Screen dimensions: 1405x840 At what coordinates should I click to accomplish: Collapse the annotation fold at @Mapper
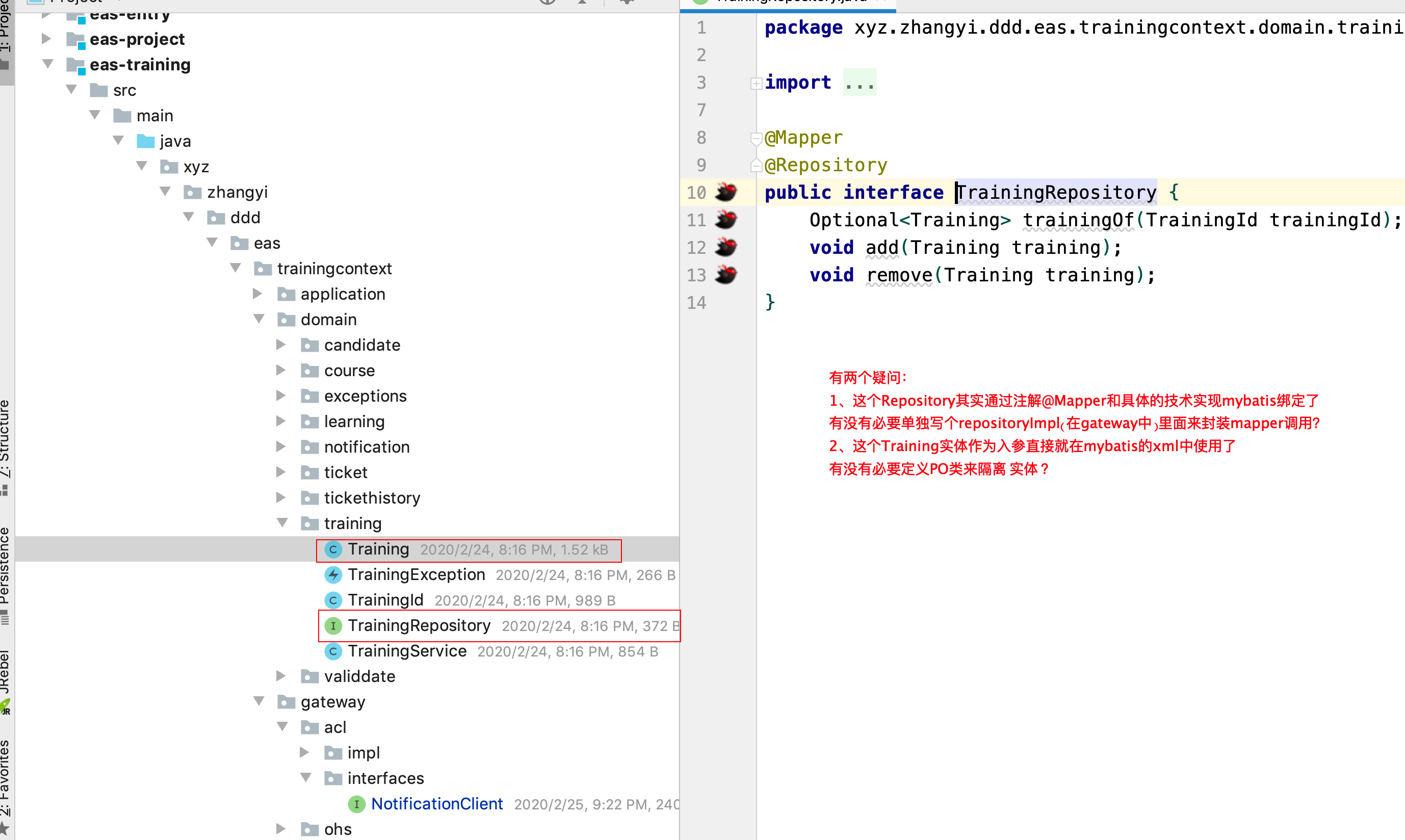tap(756, 138)
